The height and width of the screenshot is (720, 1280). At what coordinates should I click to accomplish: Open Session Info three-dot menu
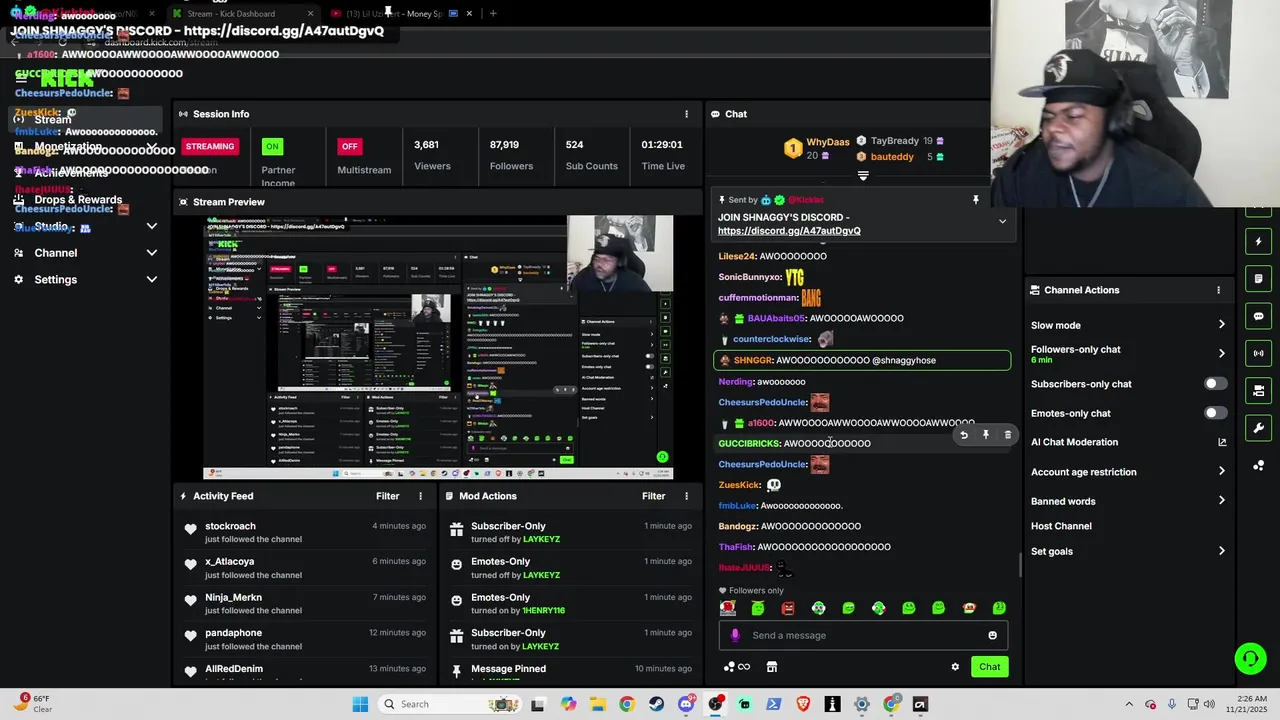click(x=686, y=114)
